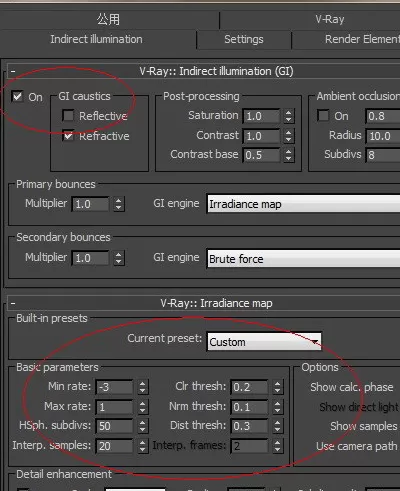The height and width of the screenshot is (491, 400).
Task: Adjust the Interp. frames spinner
Action: tap(277, 446)
